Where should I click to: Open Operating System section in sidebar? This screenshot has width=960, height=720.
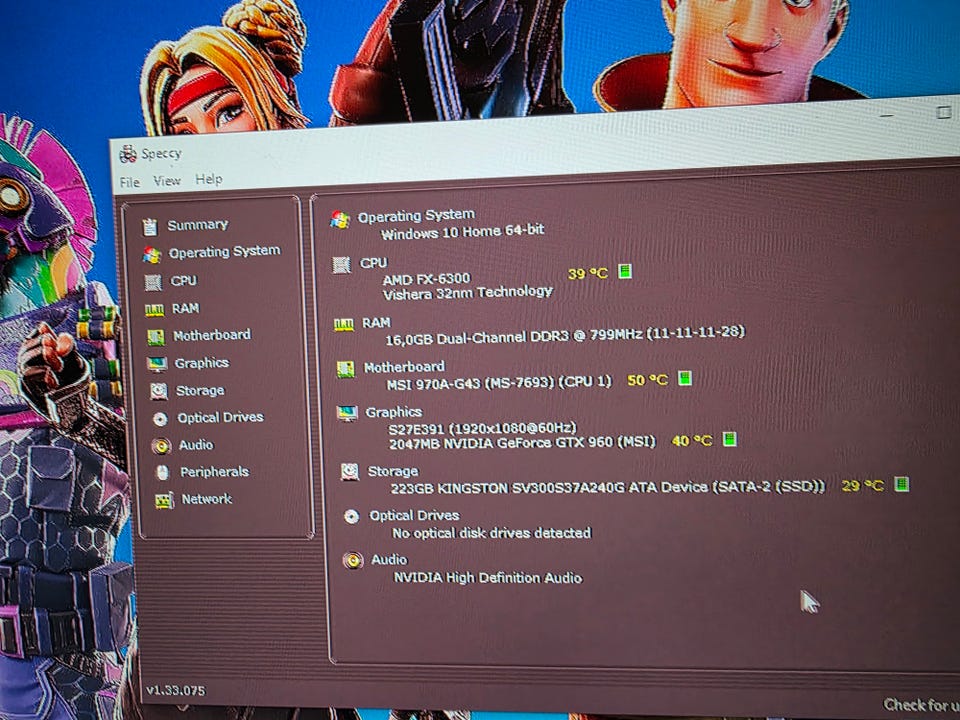[225, 252]
